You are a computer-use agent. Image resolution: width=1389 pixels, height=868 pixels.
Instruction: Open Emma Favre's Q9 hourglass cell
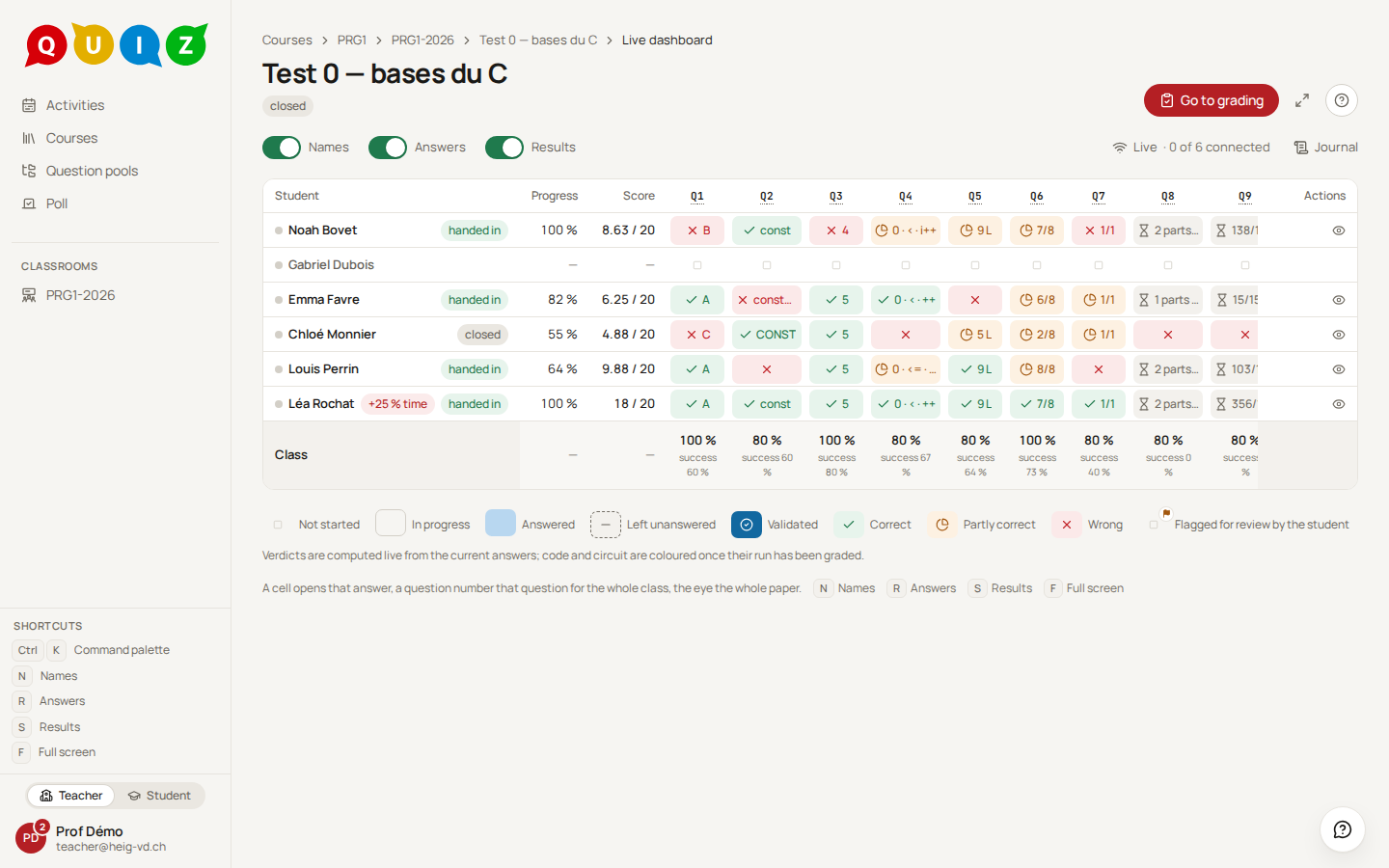coord(1235,300)
